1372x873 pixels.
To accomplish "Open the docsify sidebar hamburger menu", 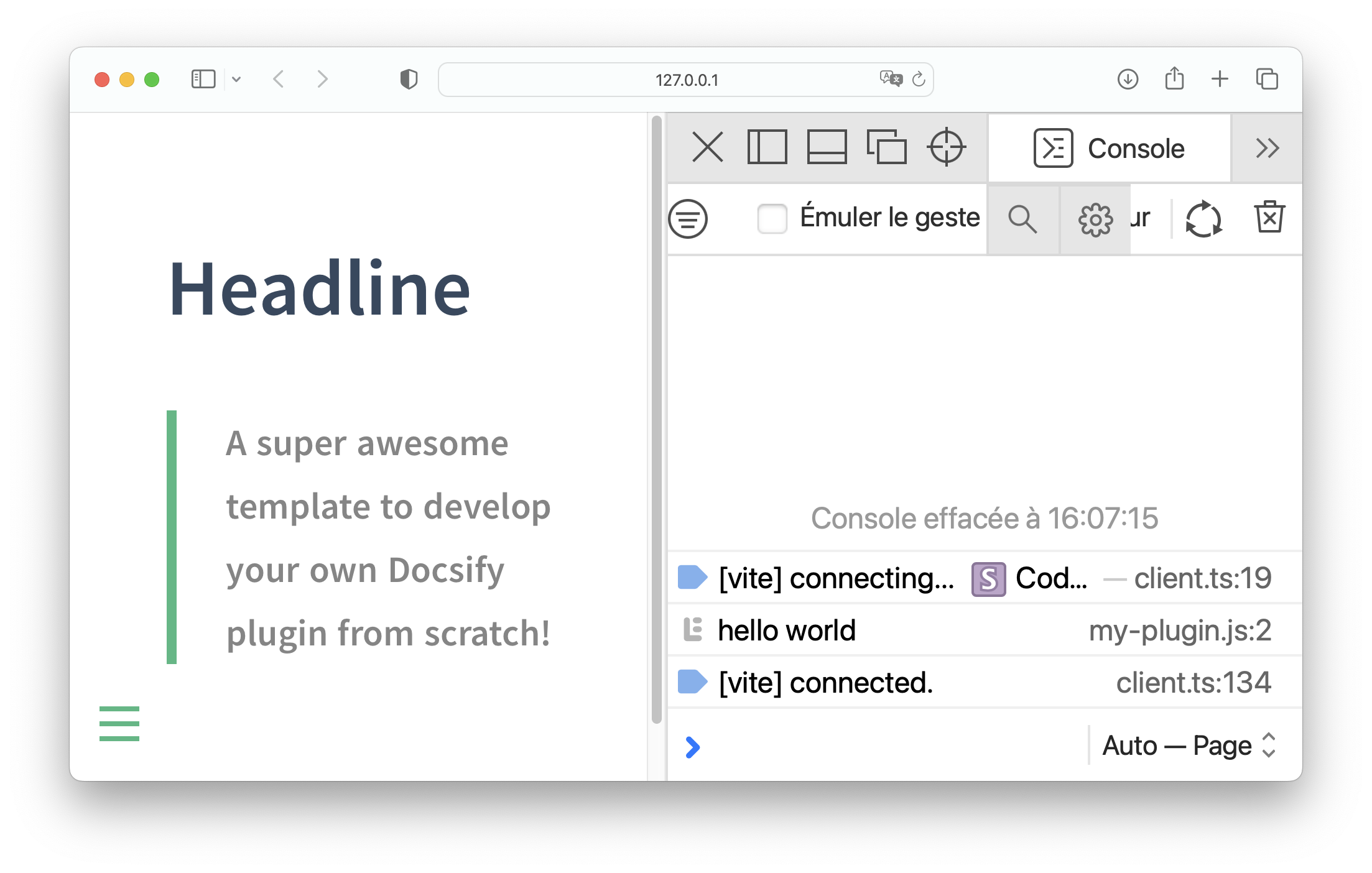I will (x=119, y=724).
